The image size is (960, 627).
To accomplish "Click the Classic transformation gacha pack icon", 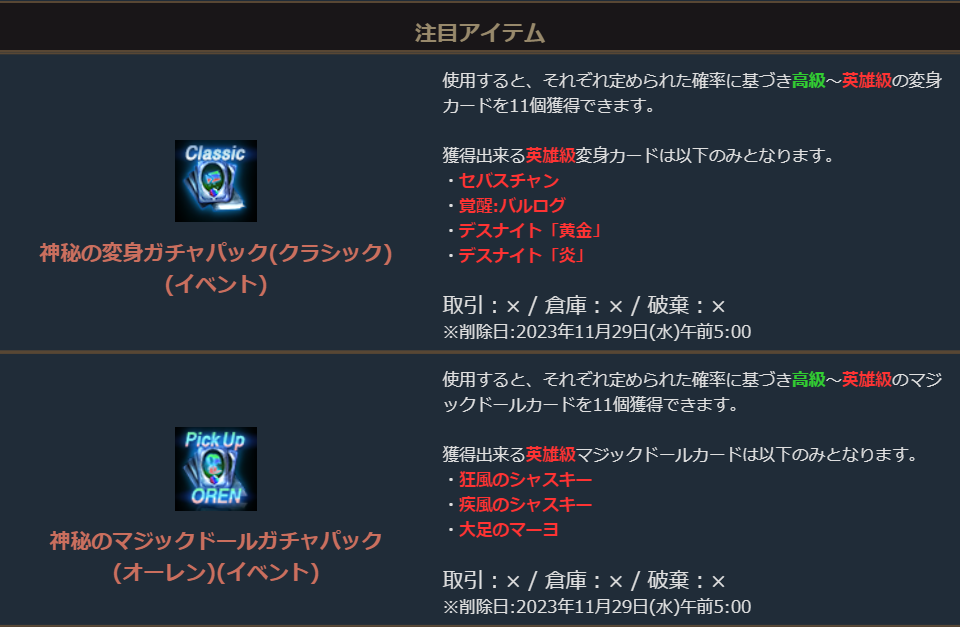I will 216,181.
